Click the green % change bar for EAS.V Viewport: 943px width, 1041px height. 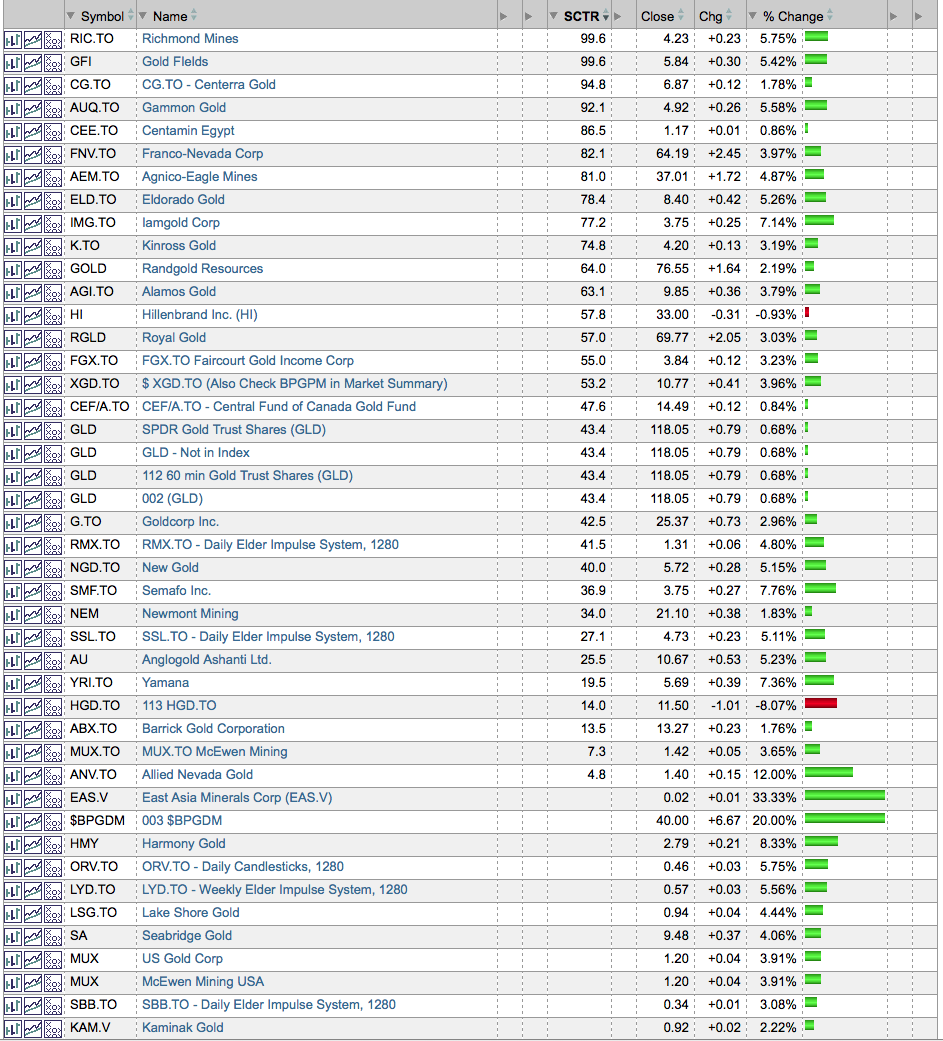coord(845,795)
